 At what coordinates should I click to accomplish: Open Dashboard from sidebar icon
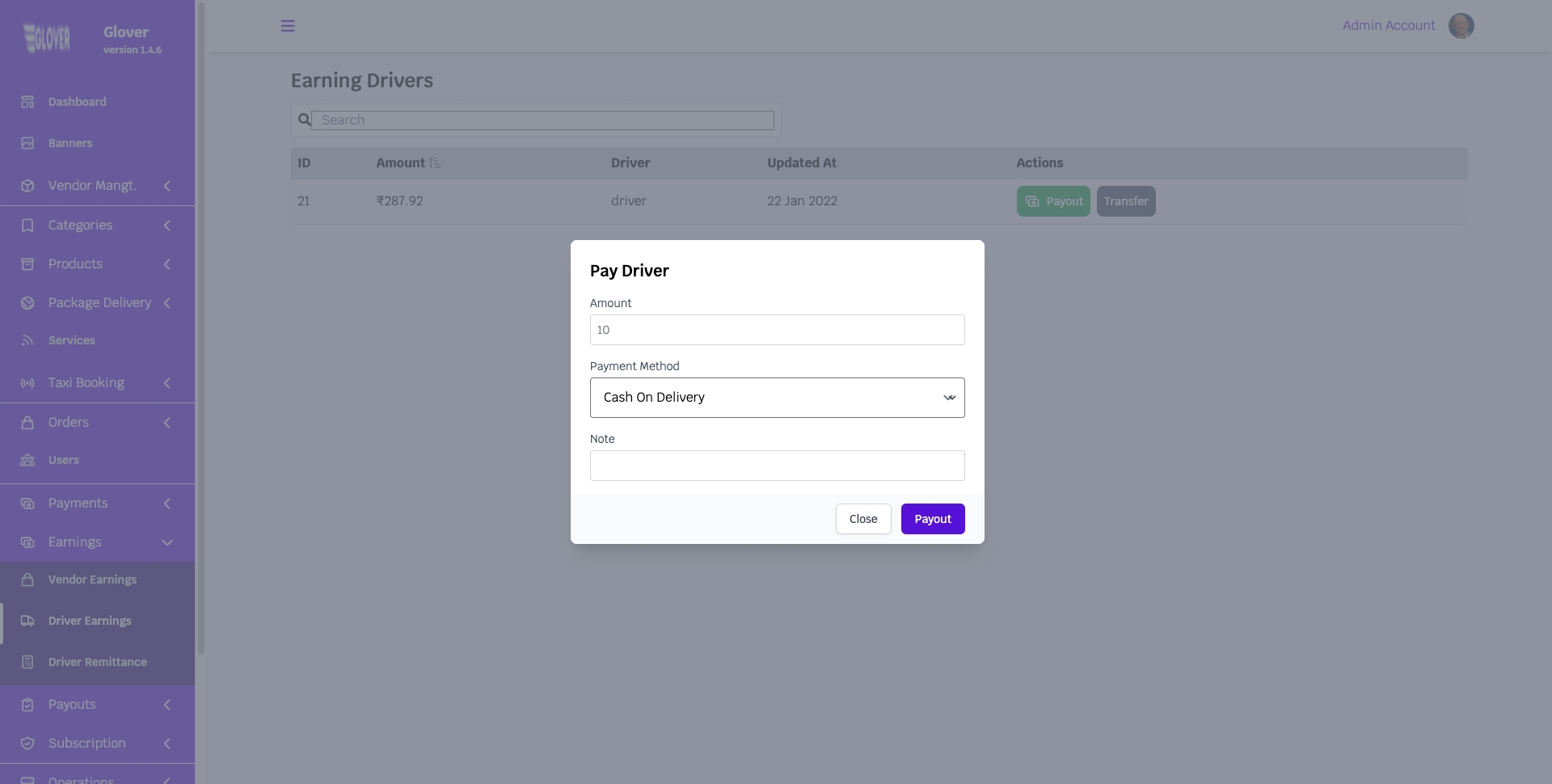tap(27, 102)
